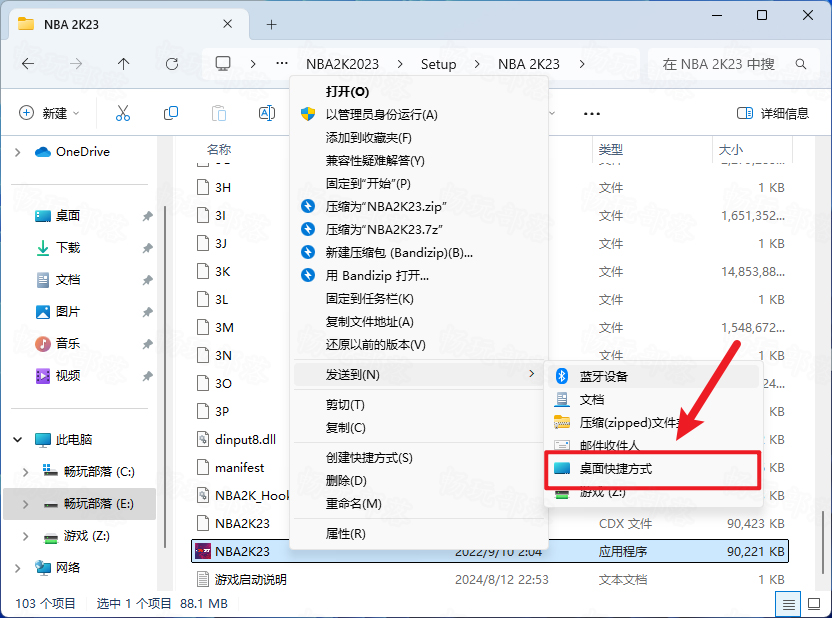The width and height of the screenshot is (832, 618).
Task: Sort by the Type column header
Action: pyautogui.click(x=611, y=149)
